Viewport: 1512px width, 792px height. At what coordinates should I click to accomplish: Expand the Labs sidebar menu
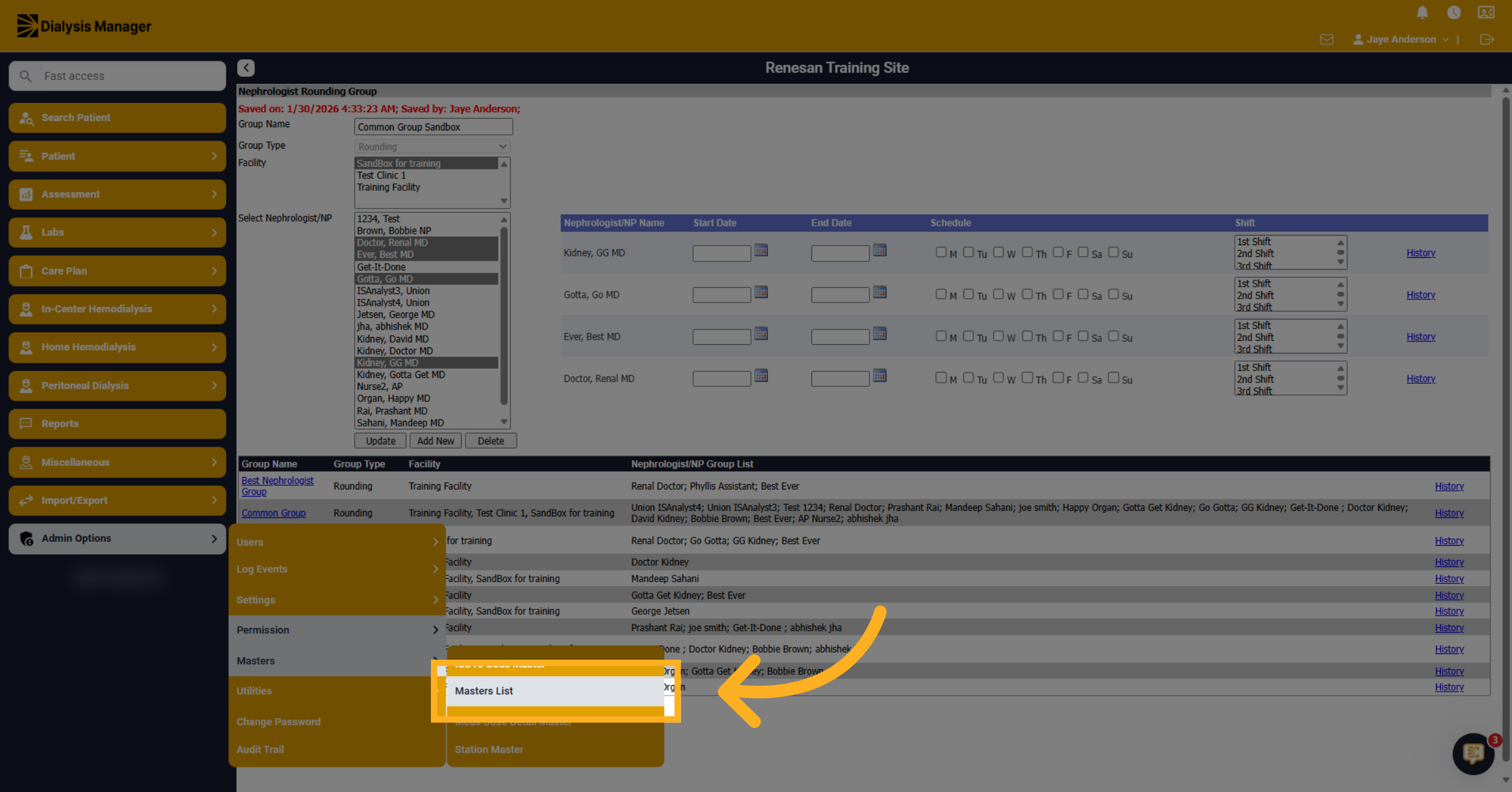[x=117, y=232]
